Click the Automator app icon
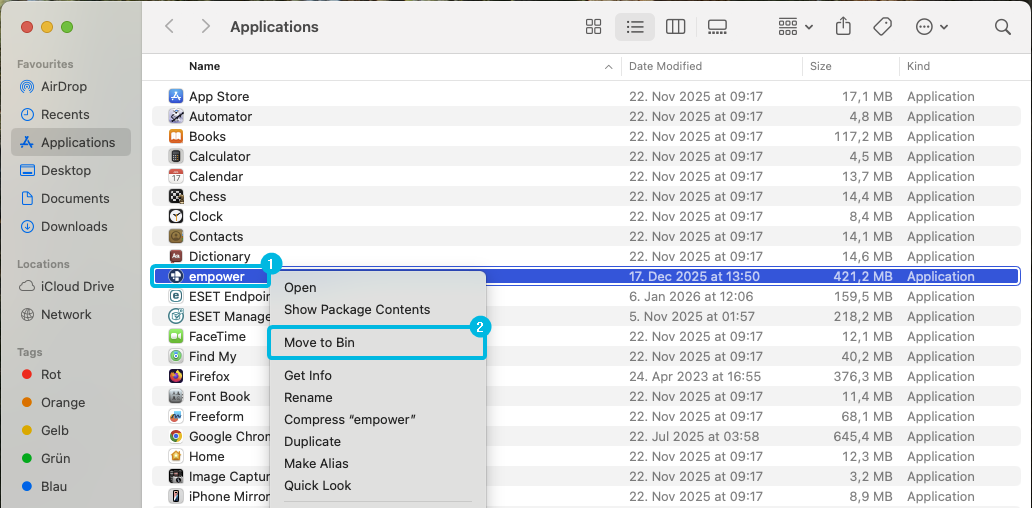This screenshot has width=1032, height=508. pyautogui.click(x=176, y=116)
